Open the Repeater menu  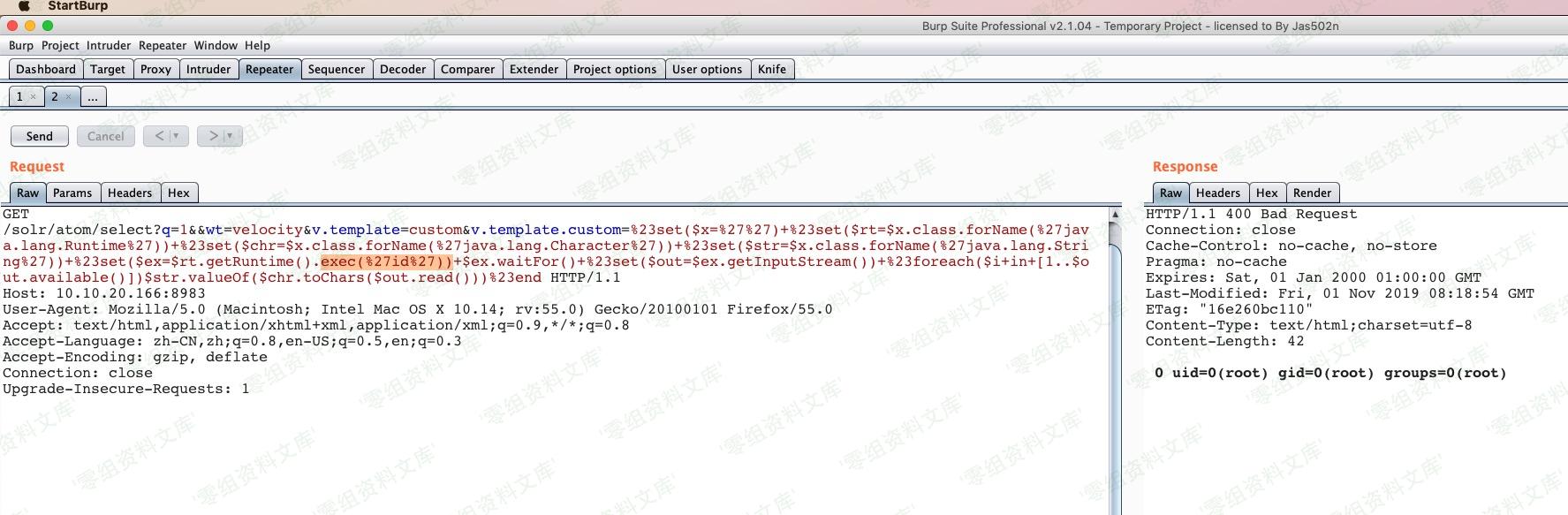click(x=163, y=45)
